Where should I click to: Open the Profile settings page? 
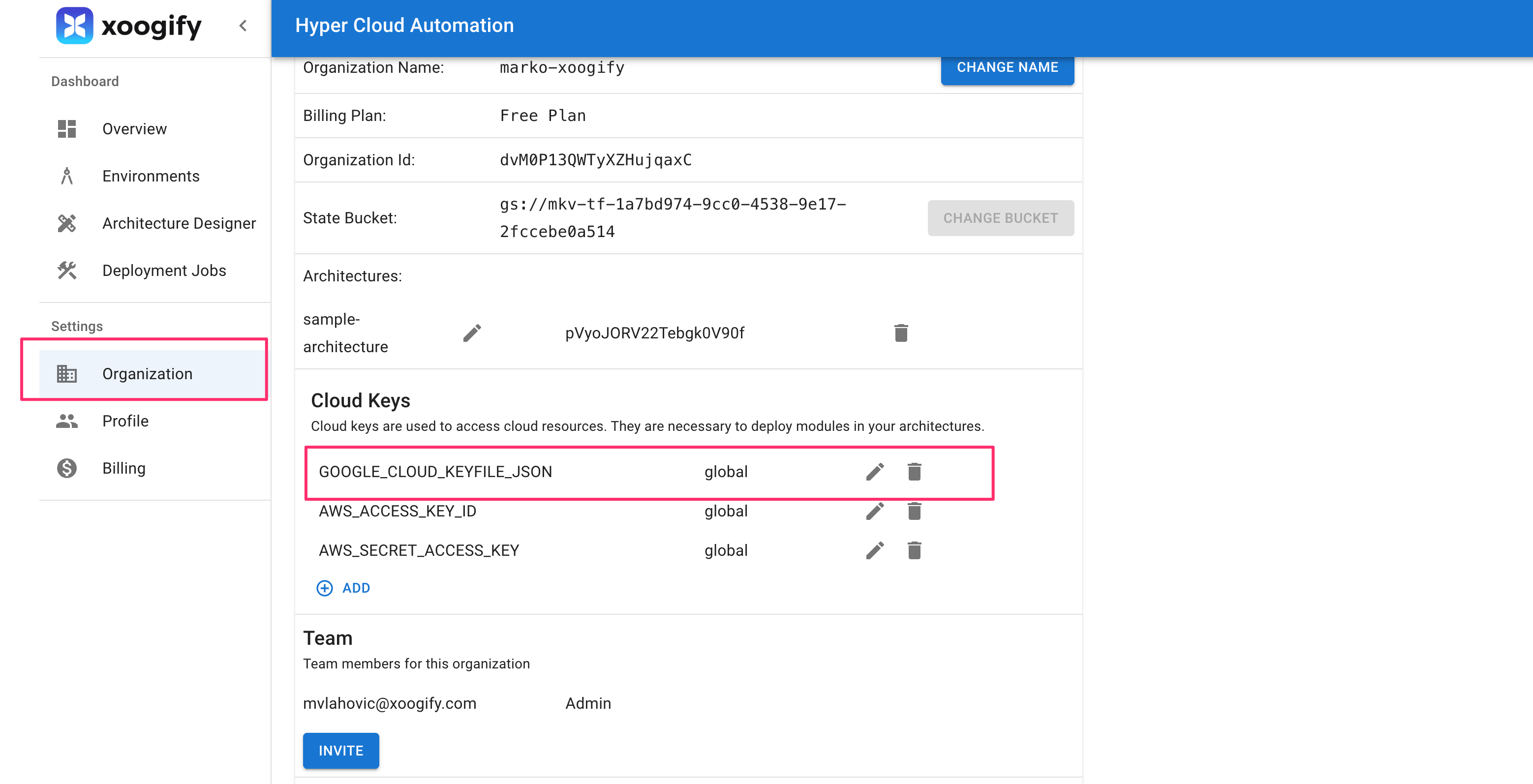click(125, 421)
